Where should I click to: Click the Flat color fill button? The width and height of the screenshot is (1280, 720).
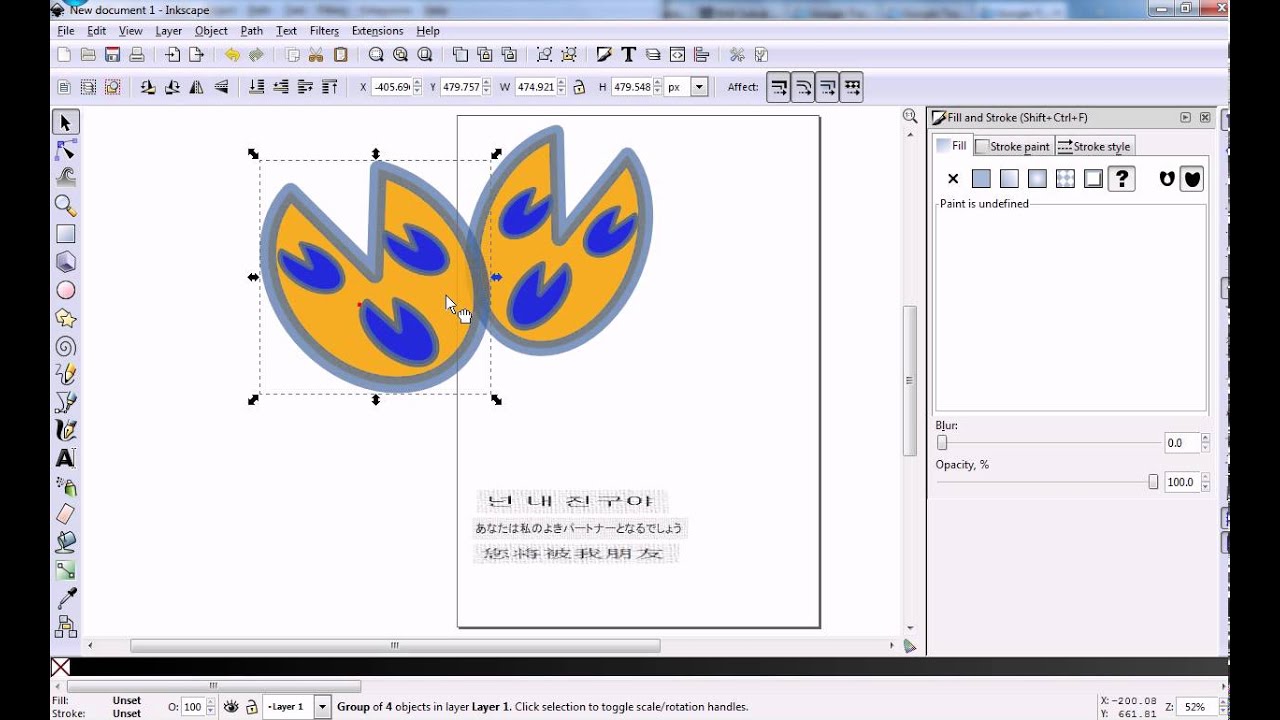(x=981, y=179)
